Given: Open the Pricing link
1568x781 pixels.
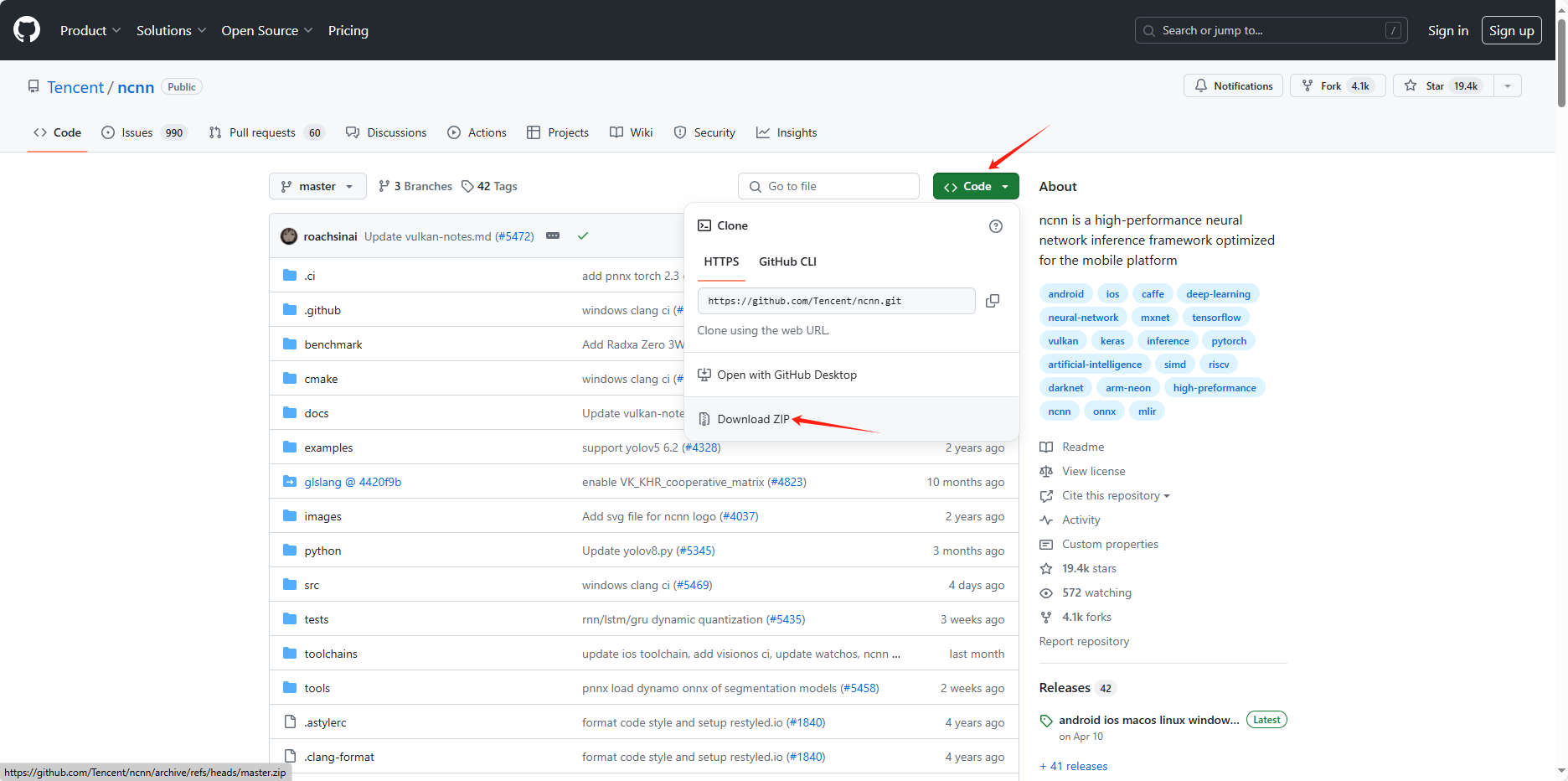Looking at the screenshot, I should click(x=348, y=30).
